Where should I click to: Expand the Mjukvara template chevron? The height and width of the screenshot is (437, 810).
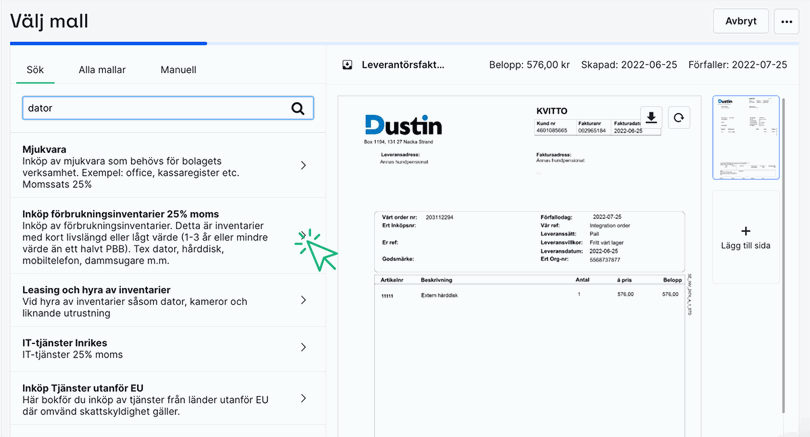303,165
